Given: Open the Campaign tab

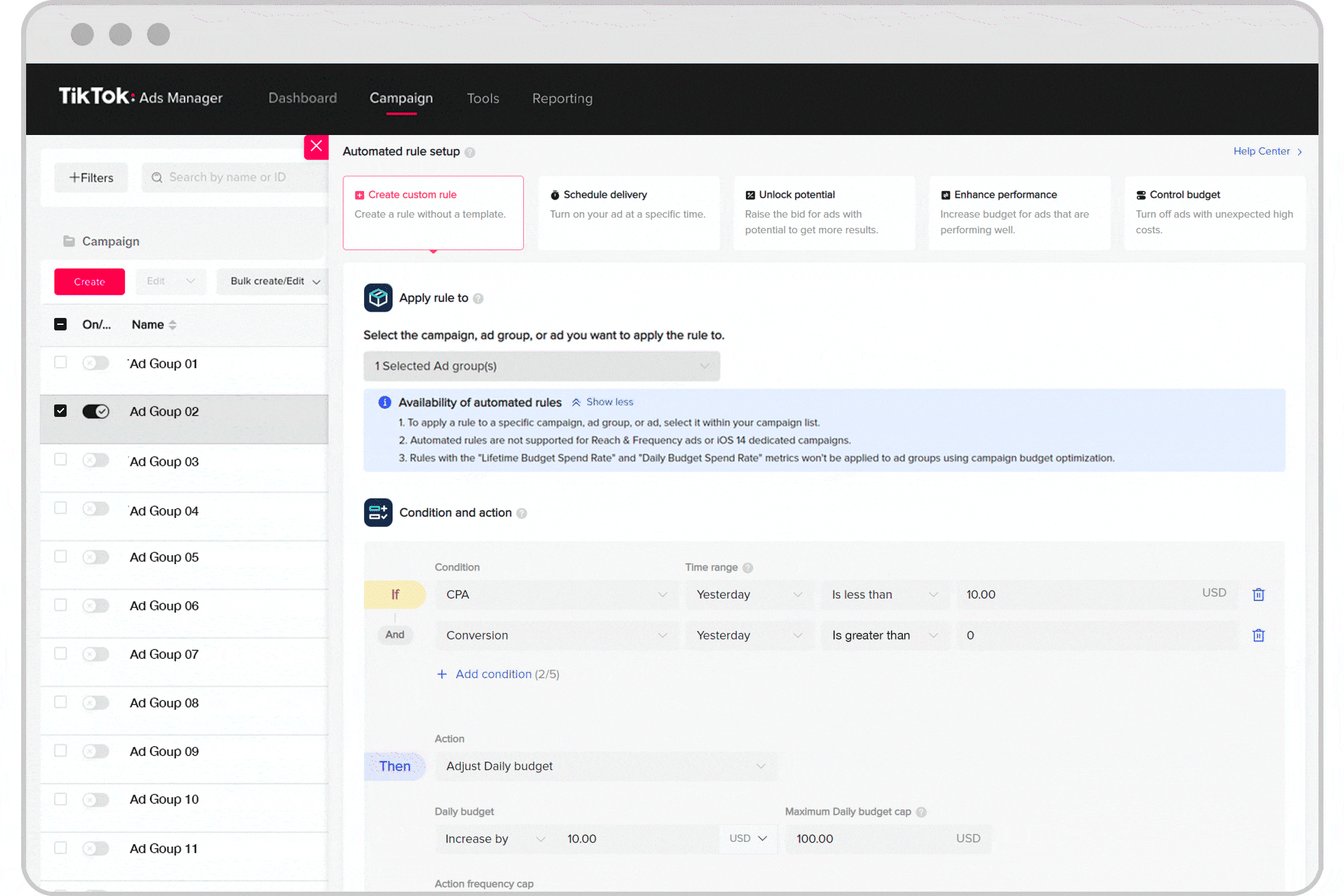Looking at the screenshot, I should [x=400, y=98].
